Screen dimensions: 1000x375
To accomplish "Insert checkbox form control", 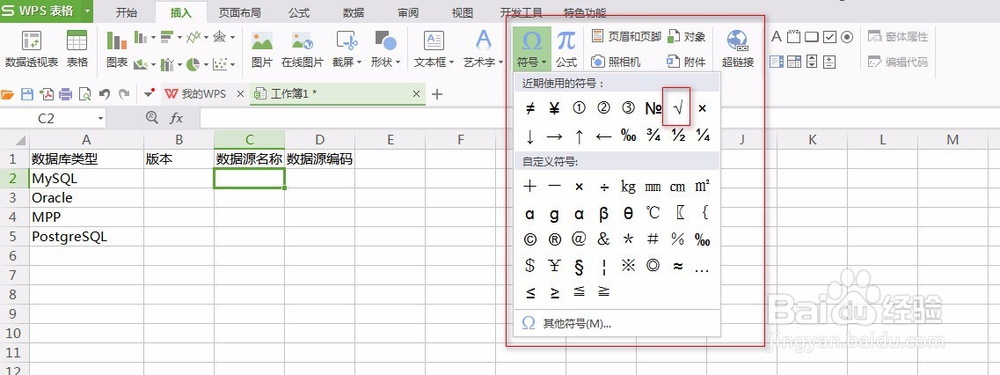I will tap(829, 37).
